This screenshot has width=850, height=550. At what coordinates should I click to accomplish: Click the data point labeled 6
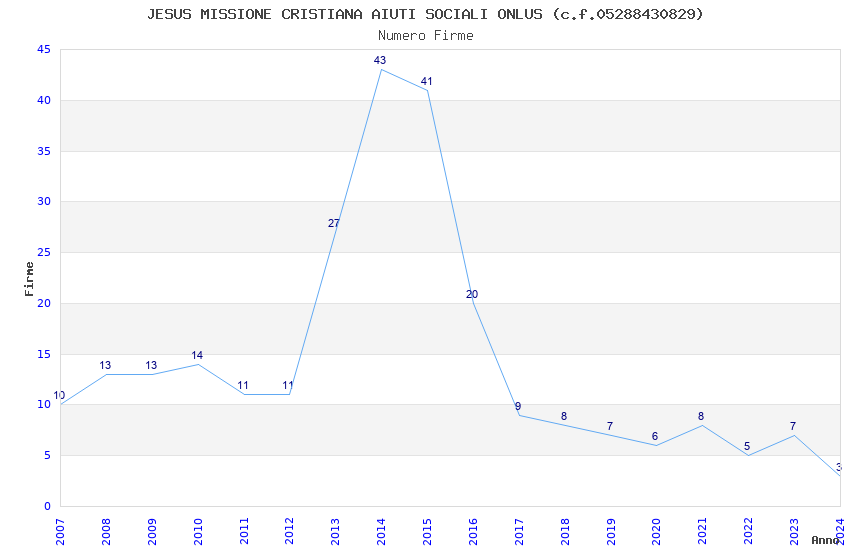(656, 445)
